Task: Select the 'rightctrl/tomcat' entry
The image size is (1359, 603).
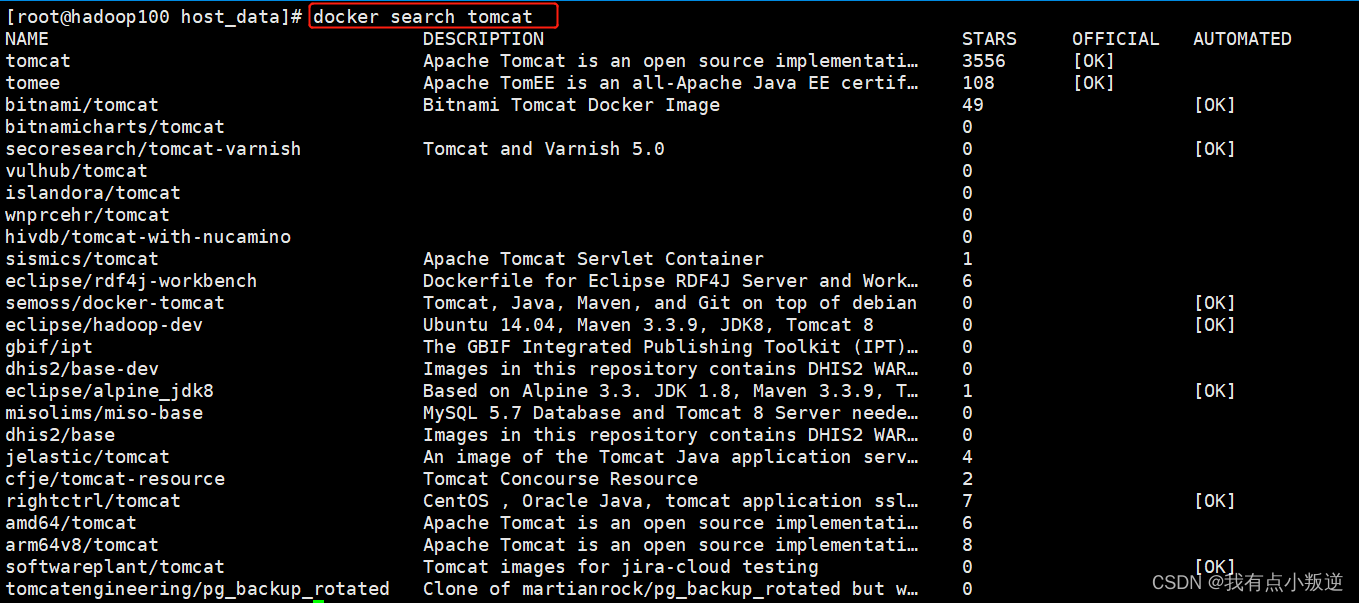Action: click(x=93, y=501)
